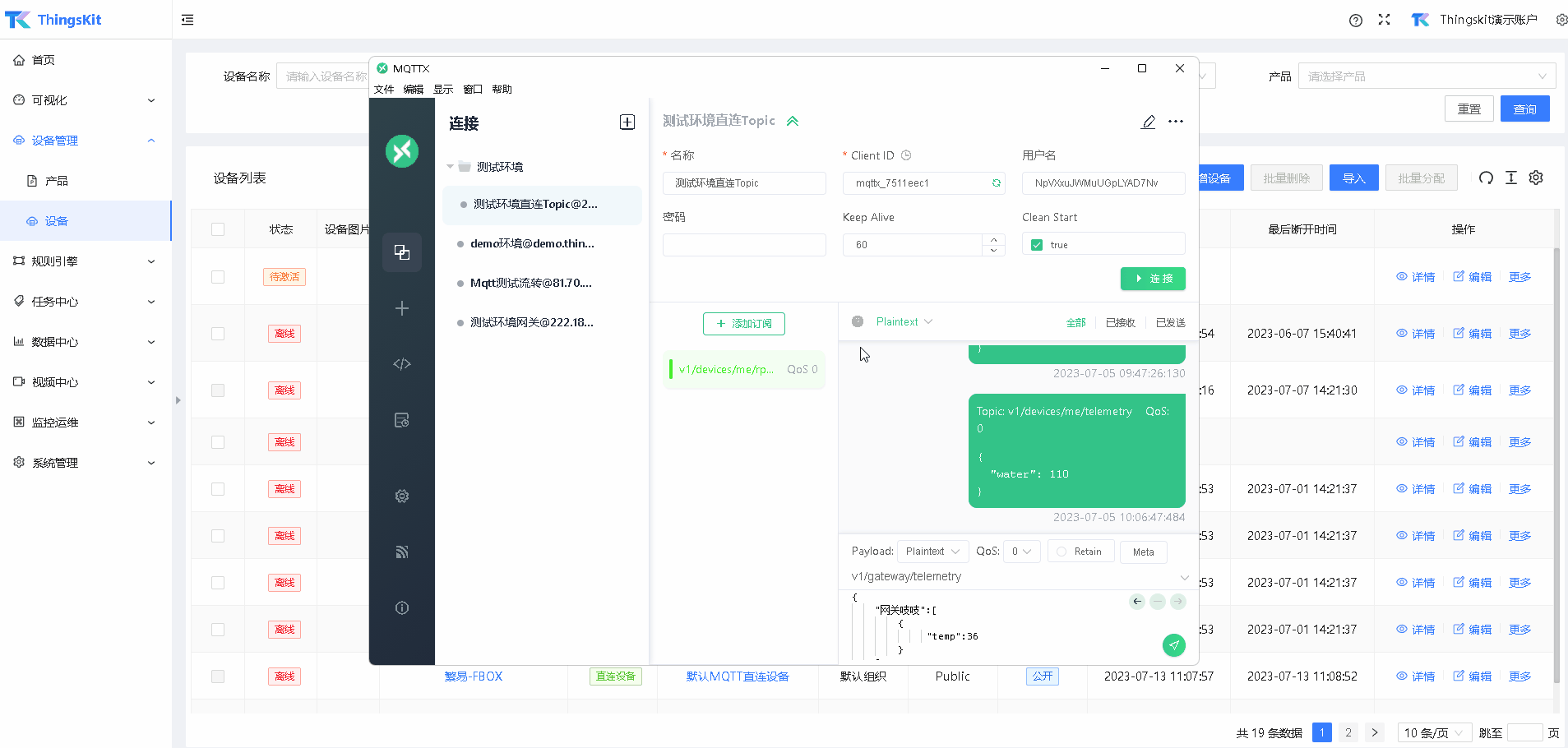Click the green send message button
Viewport: 1568px width, 748px height.
click(x=1173, y=645)
